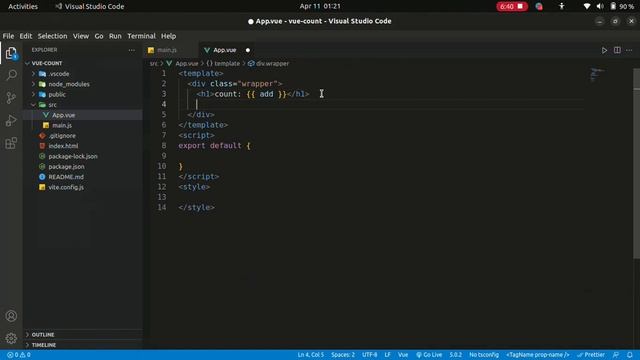Select the App.vue editor tab
This screenshot has height=360, width=640.
(x=224, y=50)
